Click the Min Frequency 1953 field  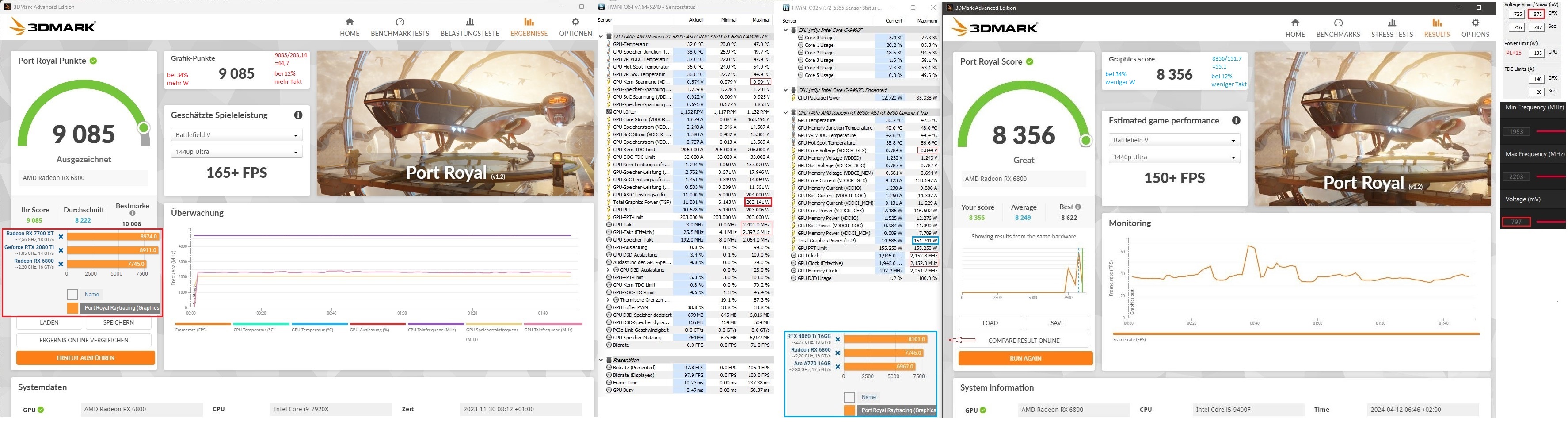[x=1516, y=131]
